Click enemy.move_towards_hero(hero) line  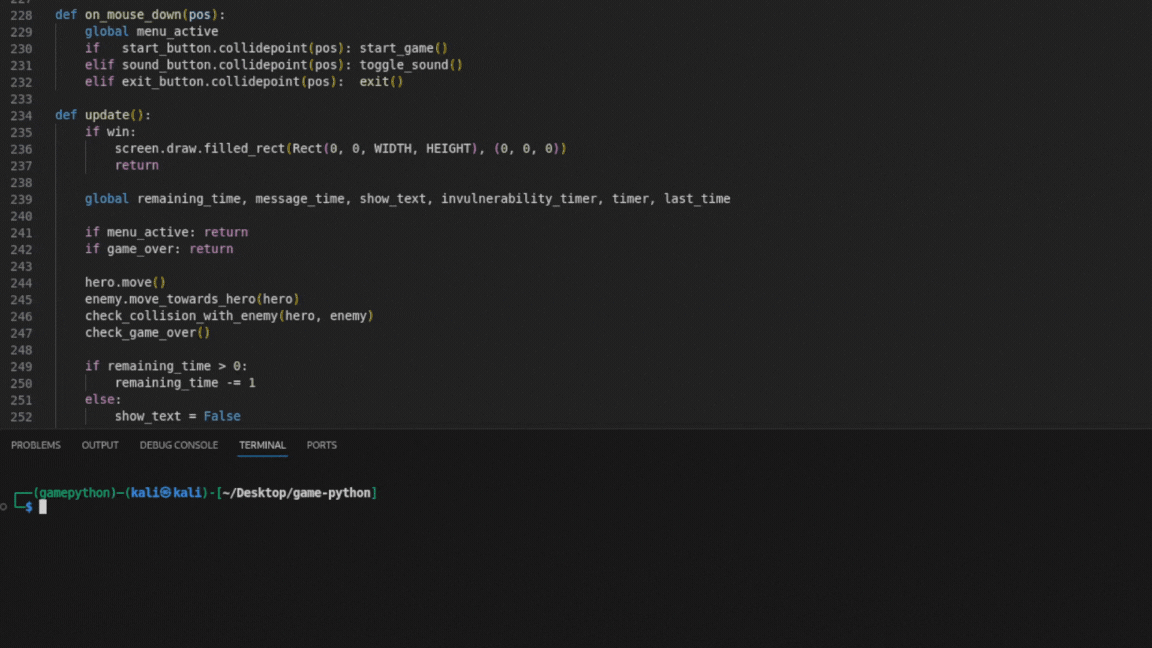[192, 299]
